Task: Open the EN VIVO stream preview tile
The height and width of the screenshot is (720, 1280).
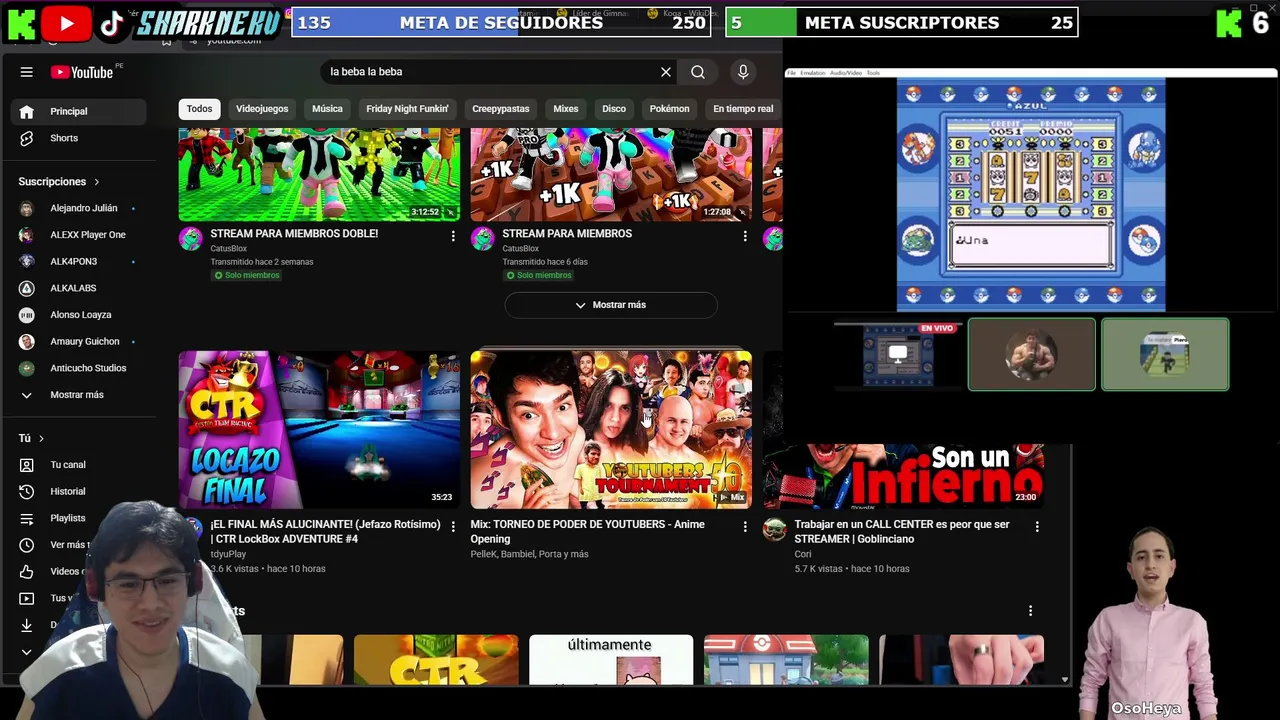Action: [898, 354]
